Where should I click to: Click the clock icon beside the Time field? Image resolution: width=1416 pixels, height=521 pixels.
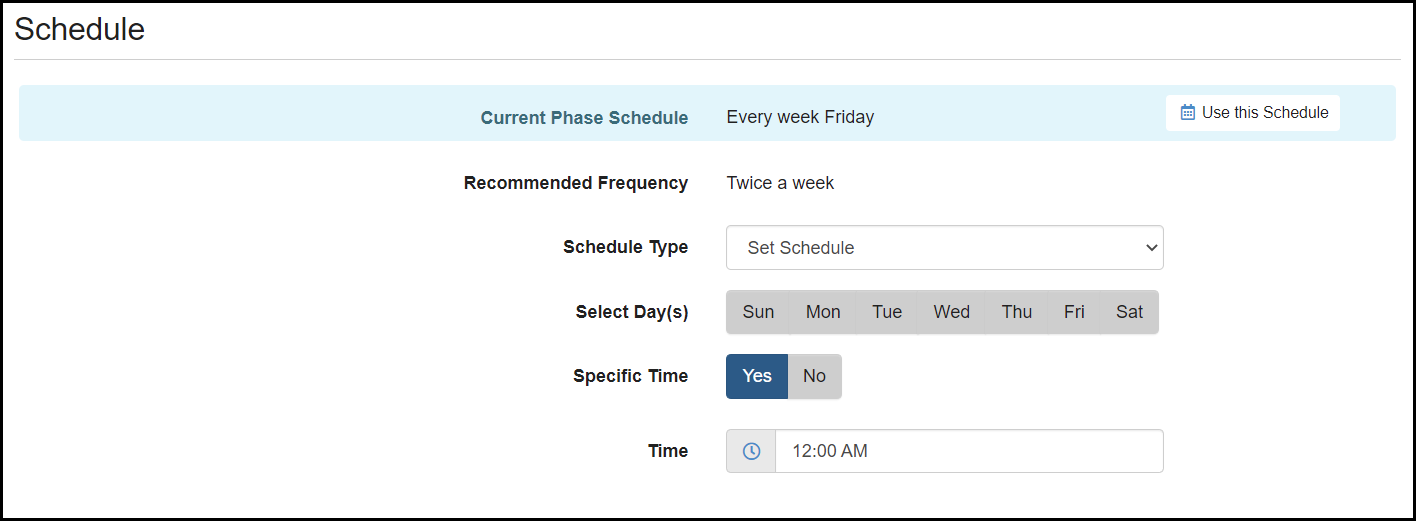[751, 451]
